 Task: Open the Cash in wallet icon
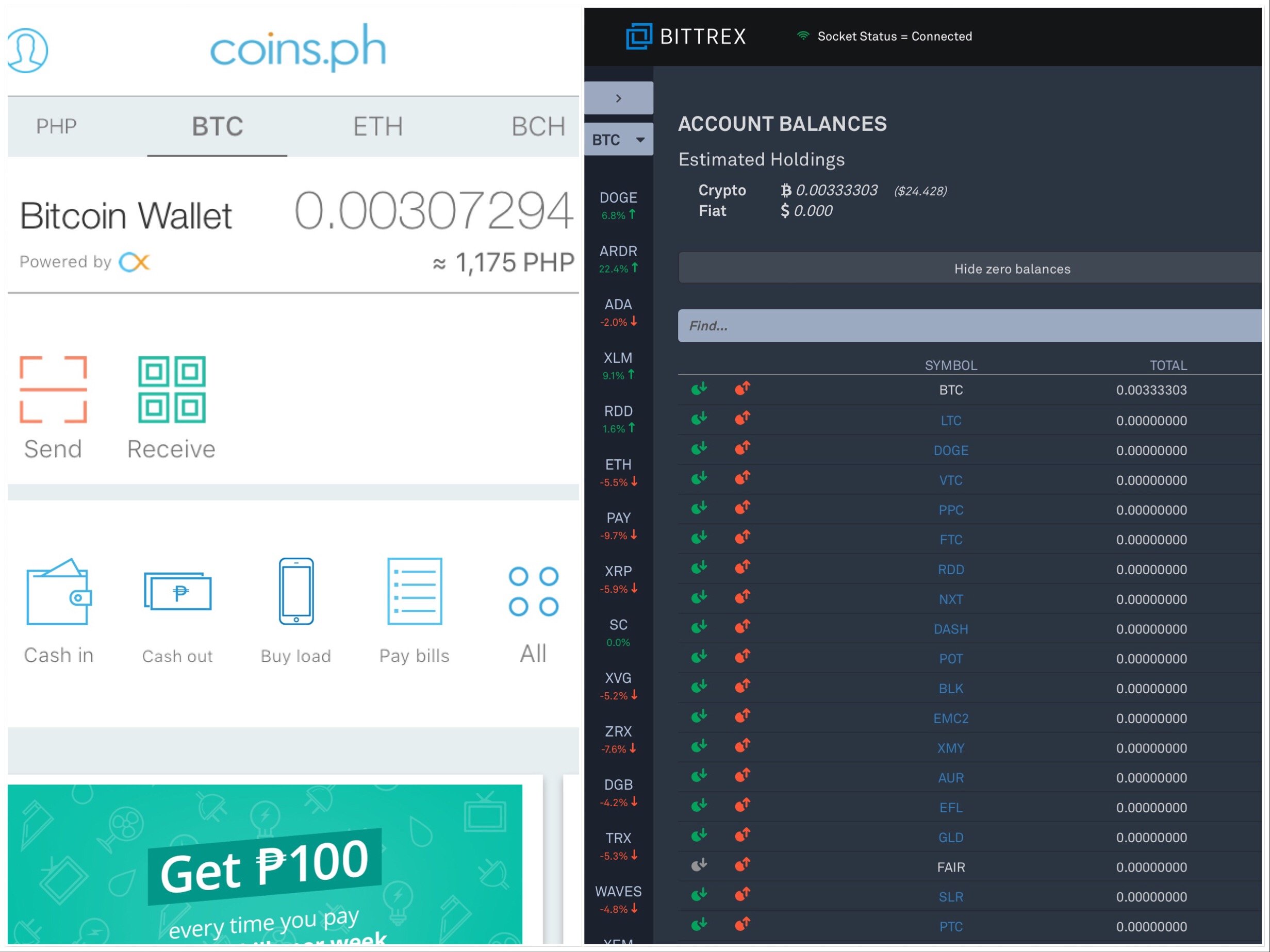coord(59,592)
